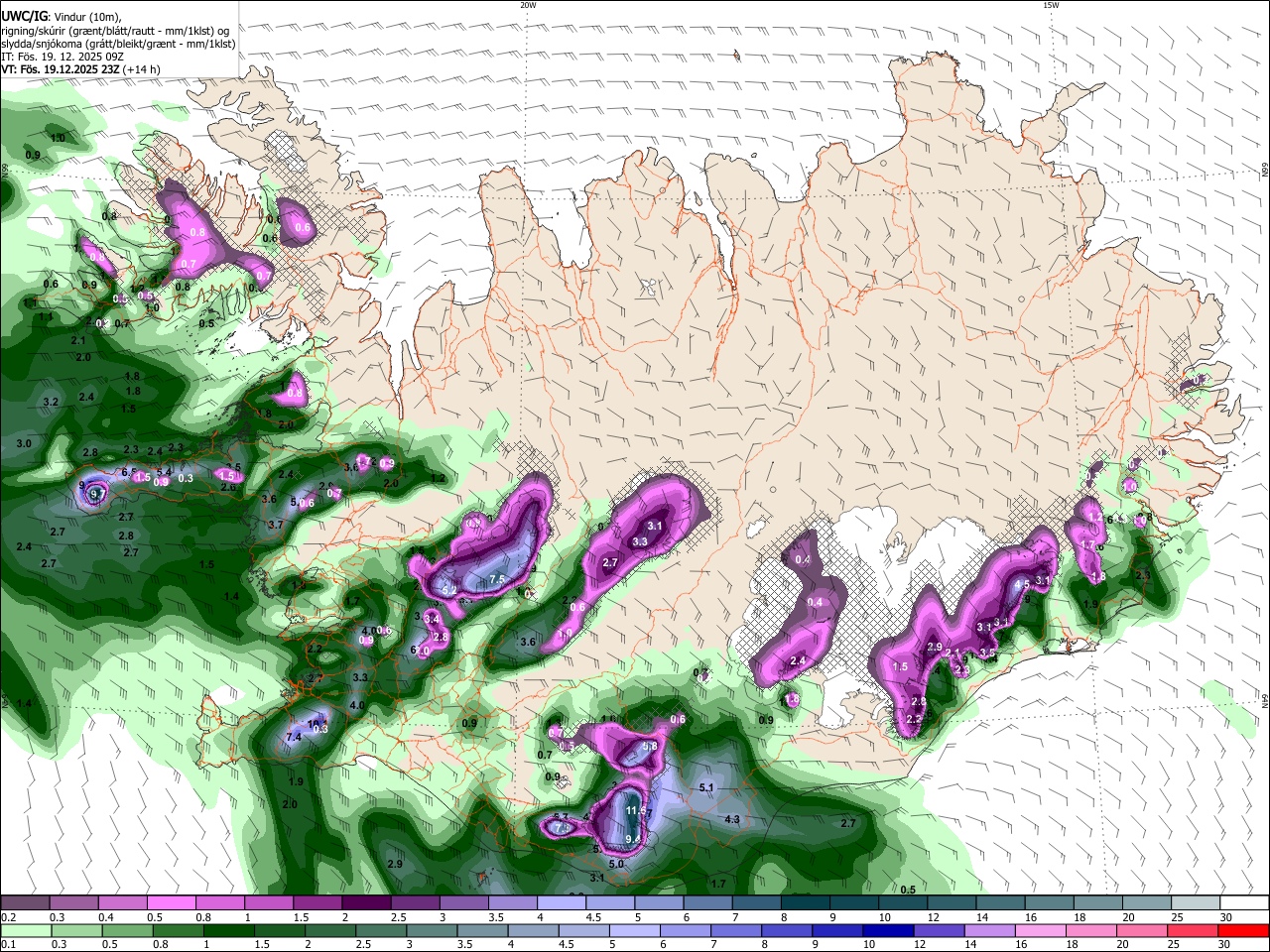The height and width of the screenshot is (952, 1270).
Task: Select the grey-teal 18 swatch in the snow scale
Action: [1097, 903]
